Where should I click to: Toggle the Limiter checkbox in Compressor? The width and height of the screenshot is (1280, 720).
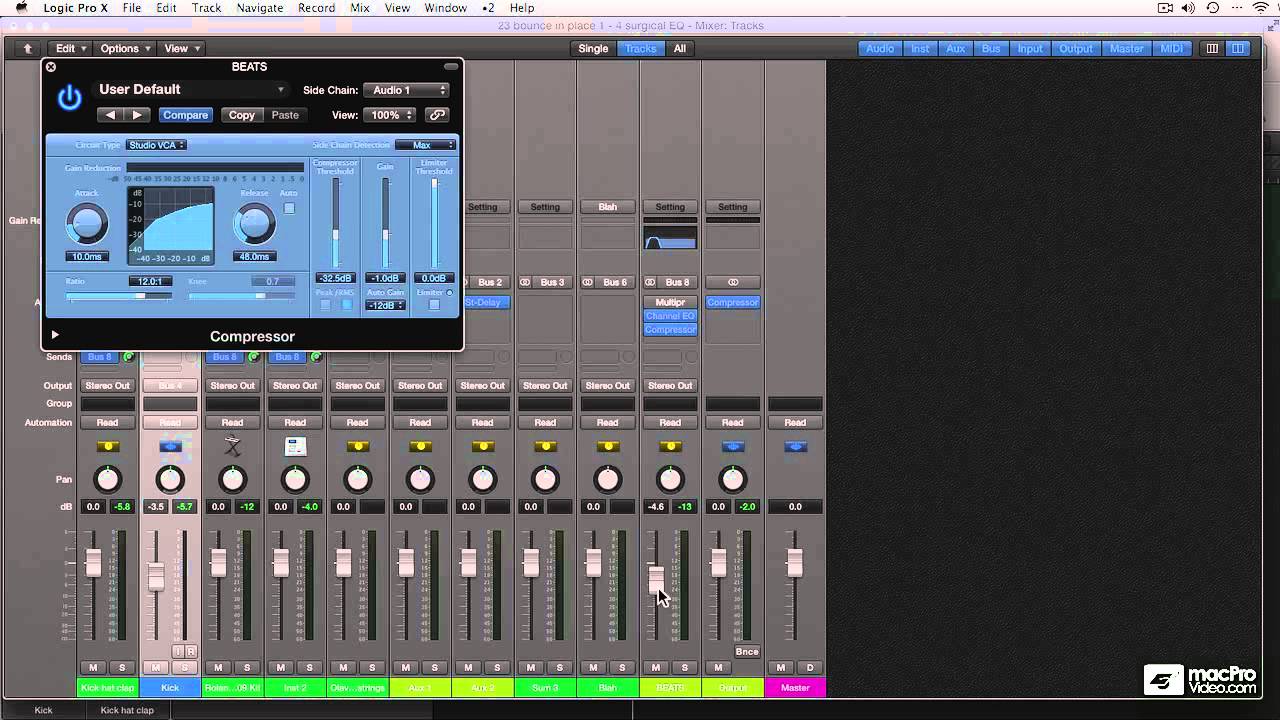pyautogui.click(x=434, y=304)
